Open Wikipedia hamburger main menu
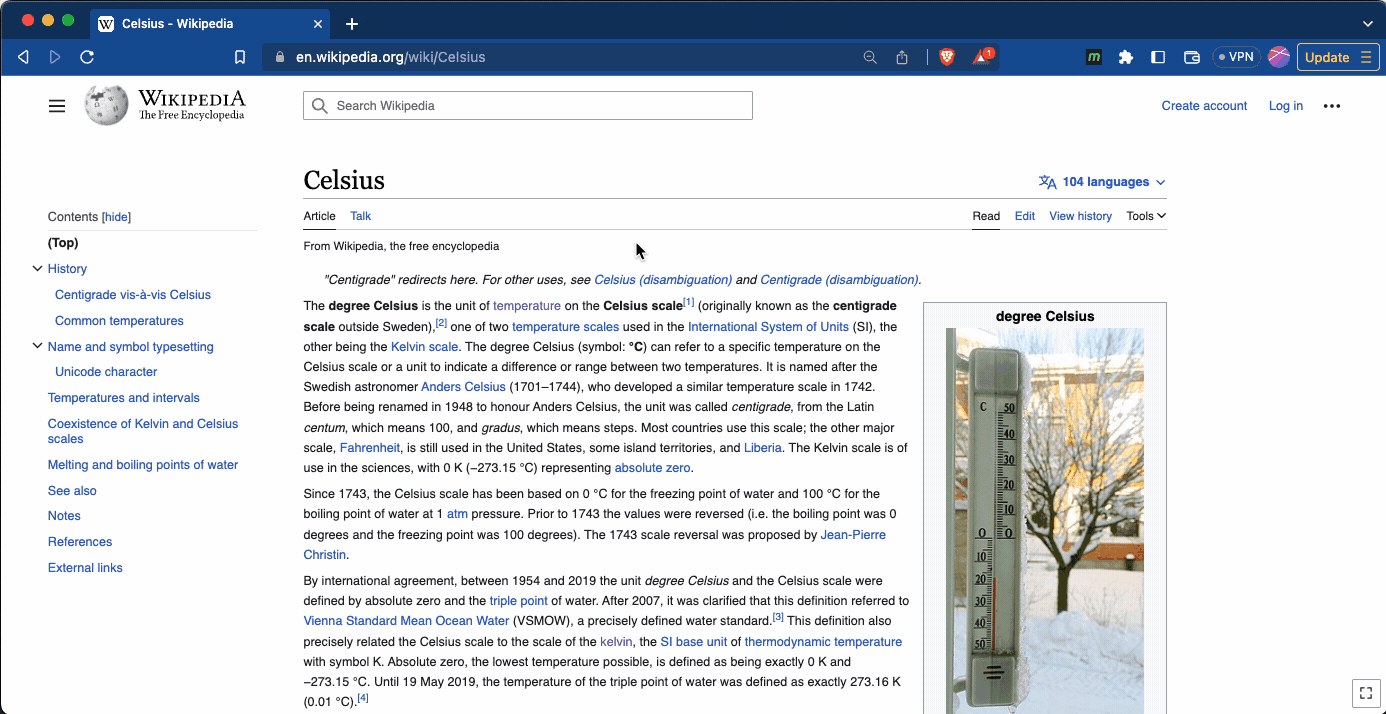The image size is (1386, 714). coord(57,106)
